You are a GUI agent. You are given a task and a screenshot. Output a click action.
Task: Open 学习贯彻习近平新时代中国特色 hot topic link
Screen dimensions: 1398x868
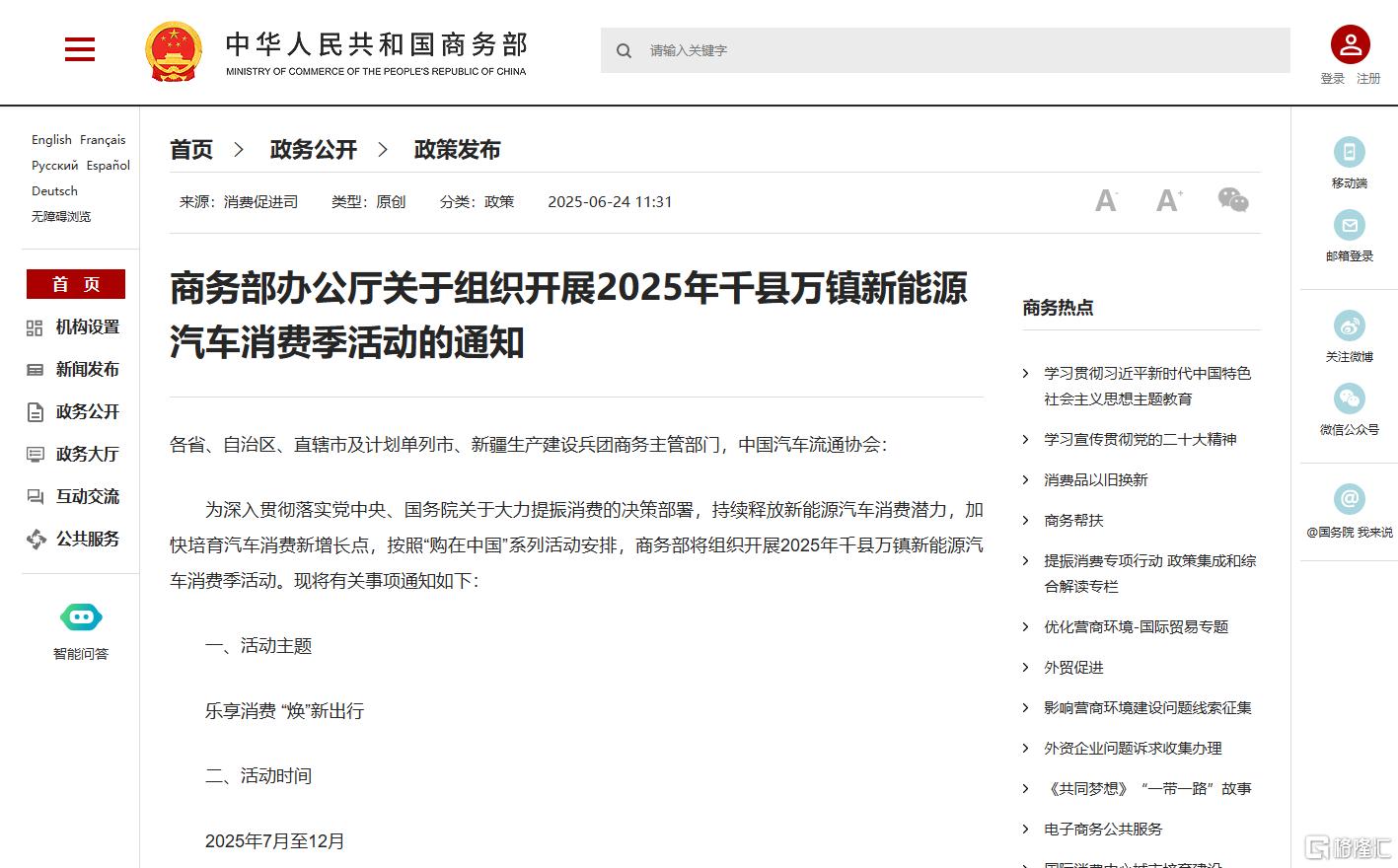coord(1147,387)
